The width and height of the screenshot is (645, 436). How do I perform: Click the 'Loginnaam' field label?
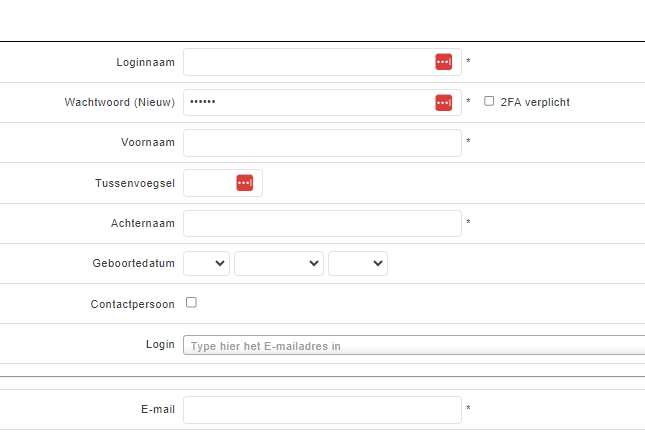coord(145,62)
